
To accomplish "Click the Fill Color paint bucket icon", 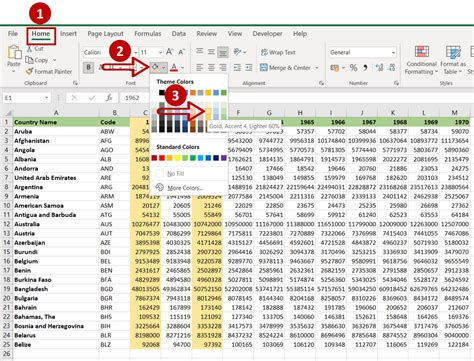I will tap(155, 68).
